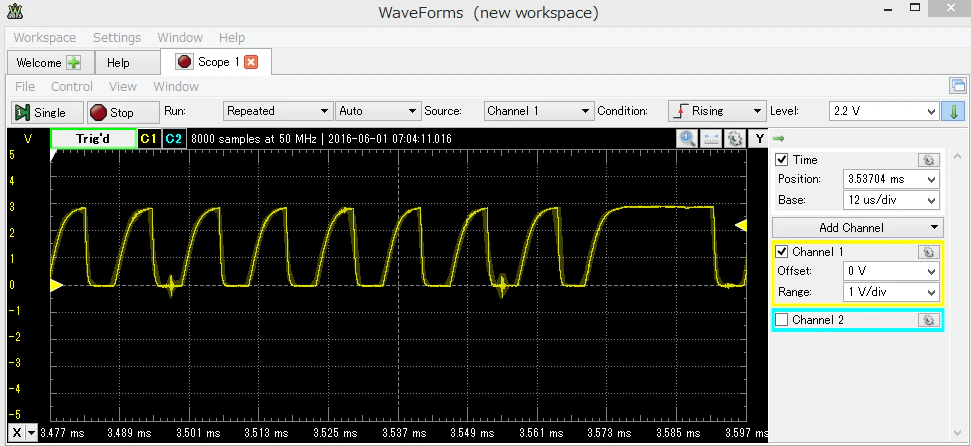Click the Add Channel button
This screenshot has width=971, height=446.
click(858, 227)
